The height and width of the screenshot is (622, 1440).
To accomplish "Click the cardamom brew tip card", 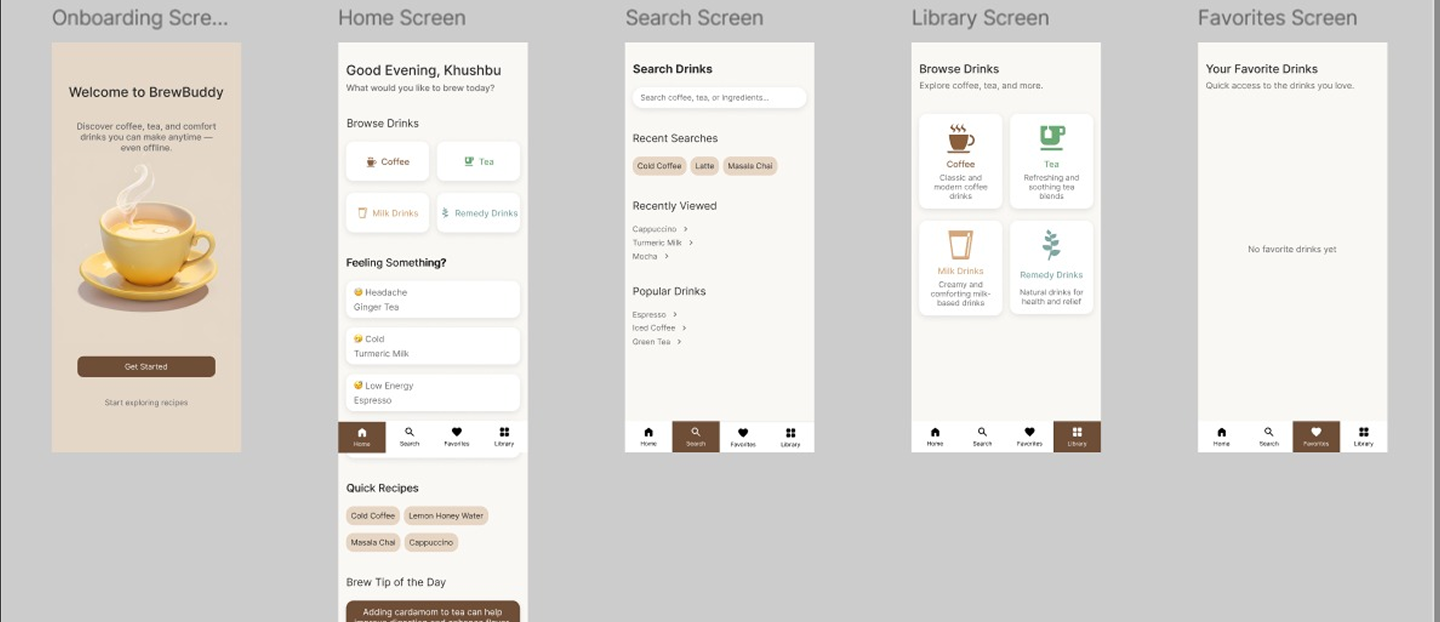I will [433, 611].
